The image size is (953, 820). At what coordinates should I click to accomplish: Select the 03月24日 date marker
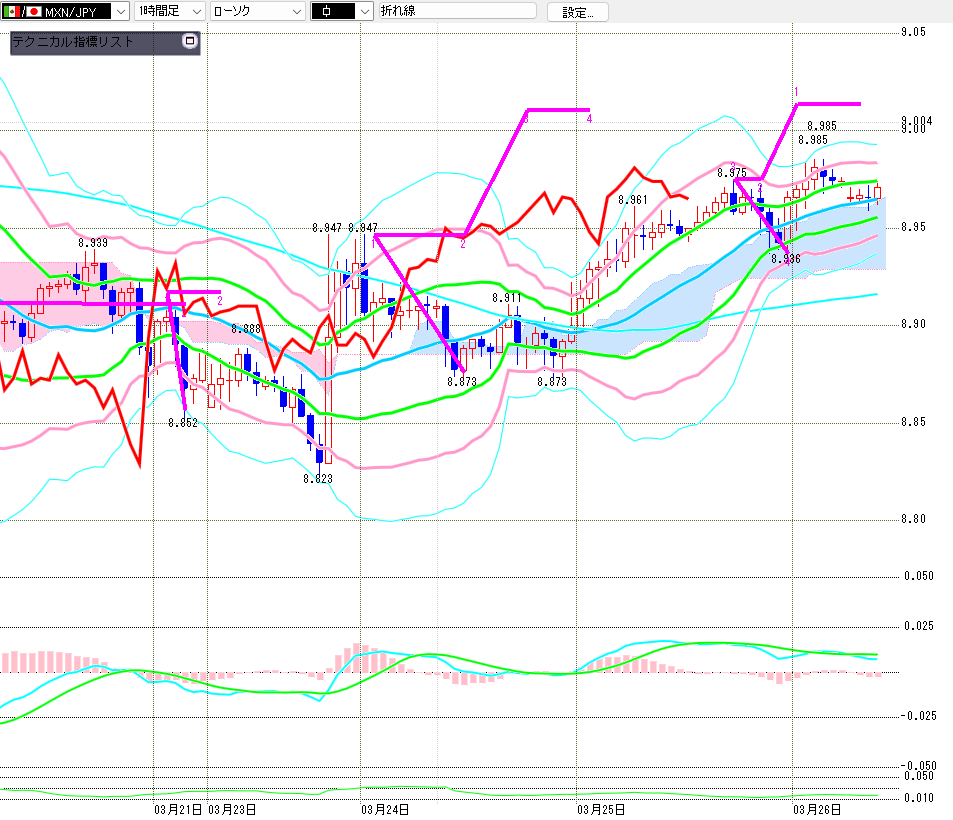tap(384, 809)
